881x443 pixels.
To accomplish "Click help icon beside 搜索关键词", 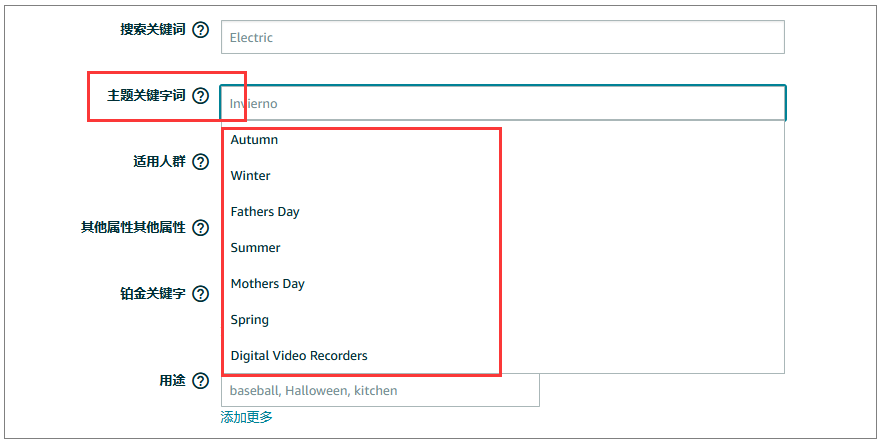I will 201,30.
